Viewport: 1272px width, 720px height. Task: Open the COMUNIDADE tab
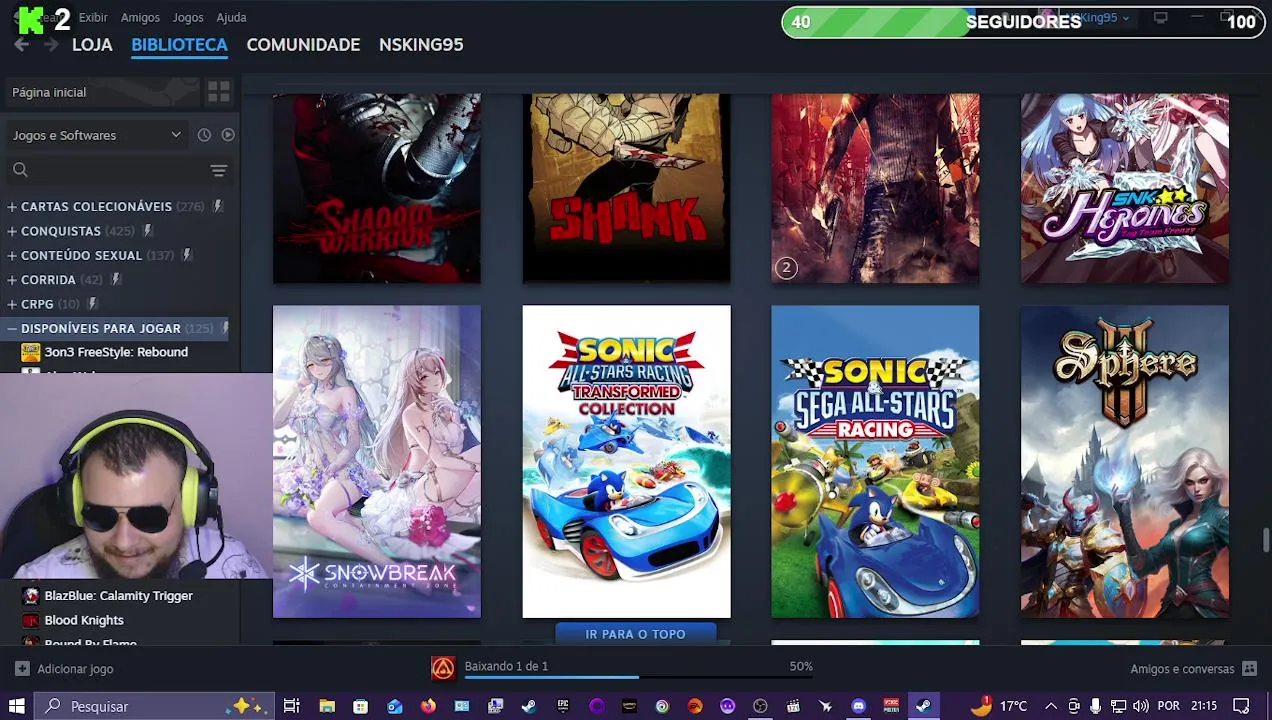click(x=303, y=45)
